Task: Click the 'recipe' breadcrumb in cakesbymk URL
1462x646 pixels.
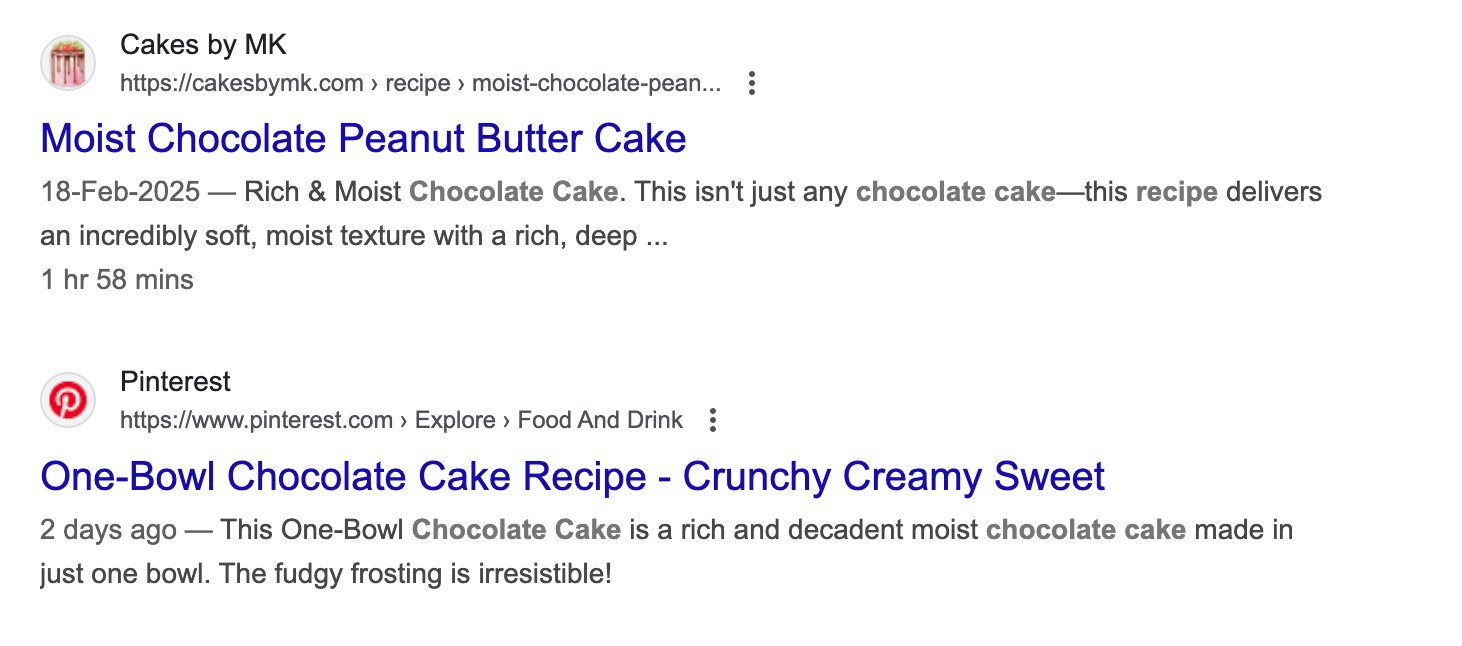Action: [418, 83]
